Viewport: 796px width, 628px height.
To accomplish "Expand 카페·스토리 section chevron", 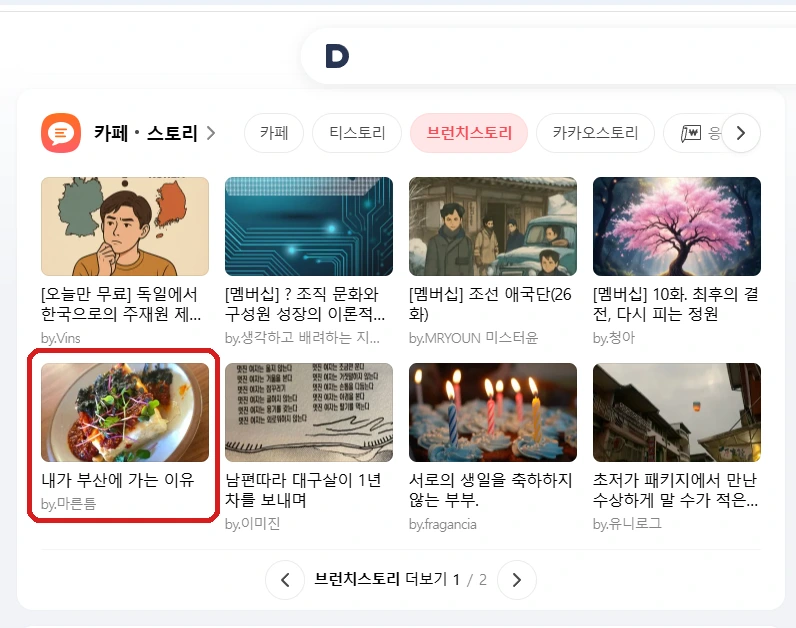I will pyautogui.click(x=211, y=133).
